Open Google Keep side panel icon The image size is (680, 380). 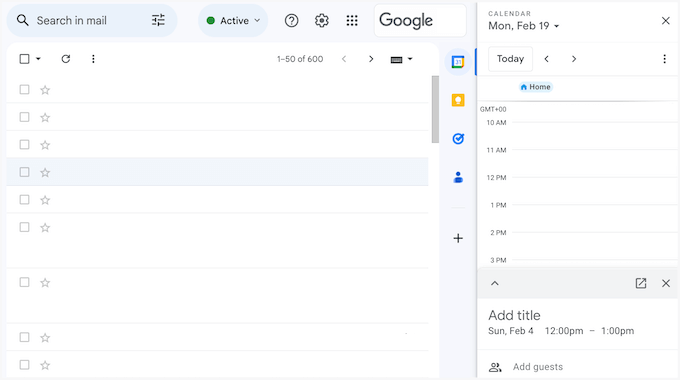(458, 100)
